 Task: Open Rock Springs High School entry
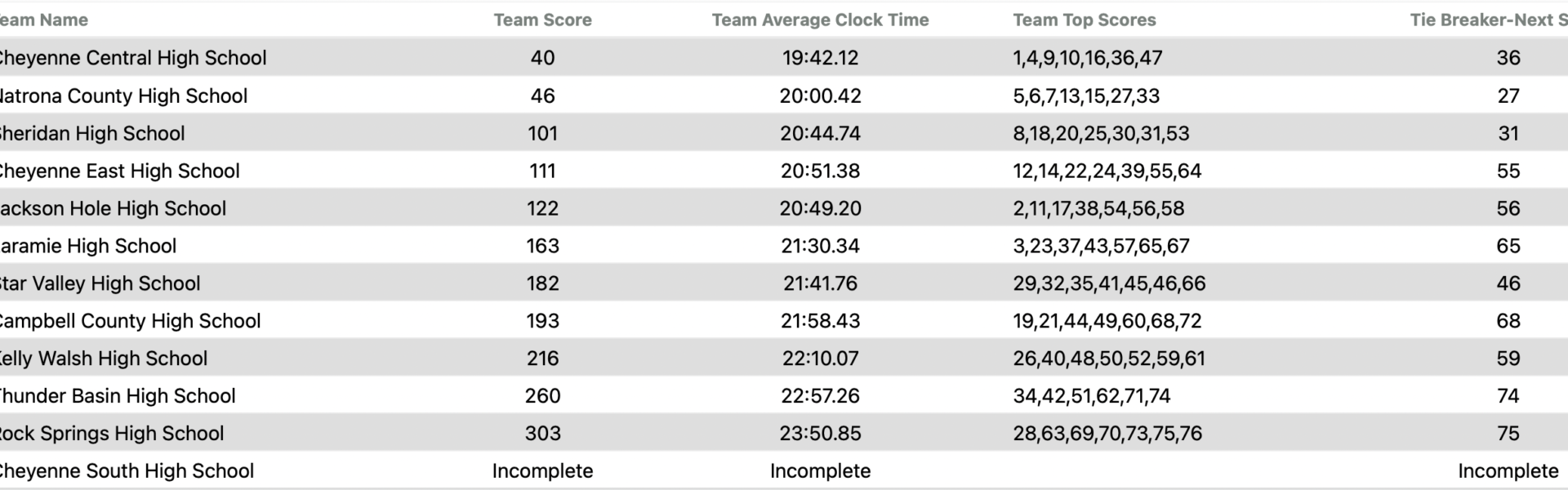111,434
